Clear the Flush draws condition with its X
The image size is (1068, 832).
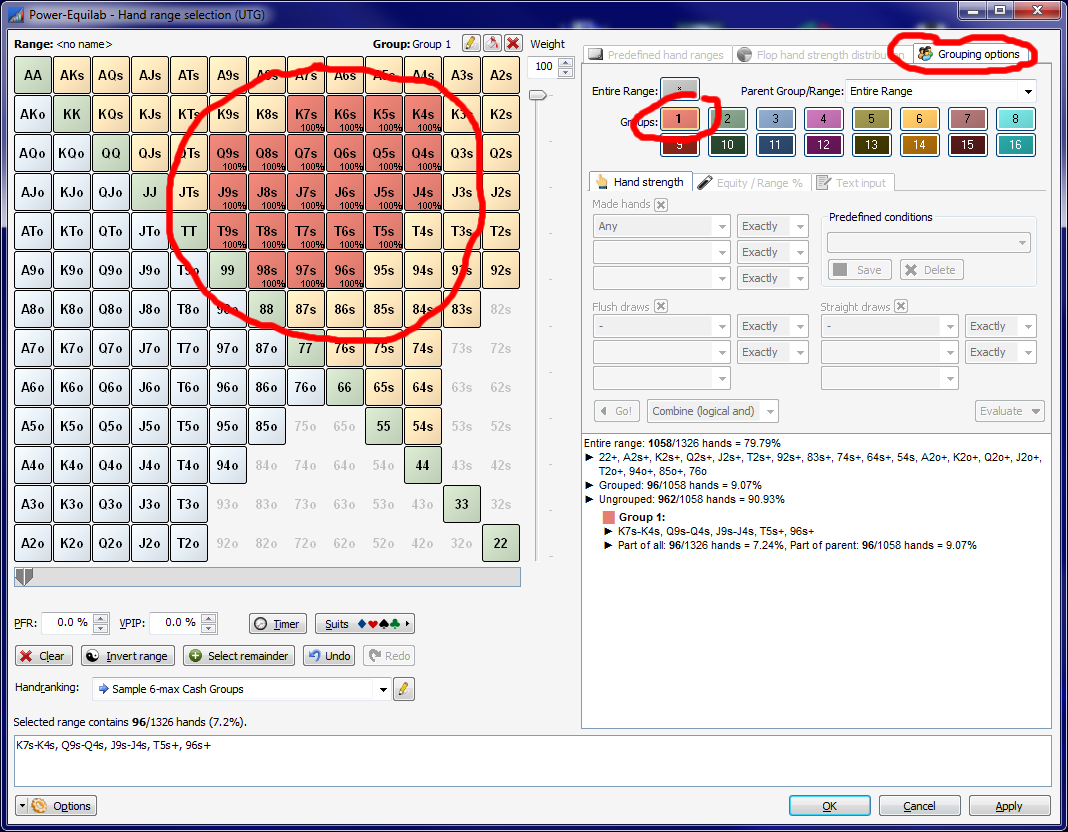coord(661,306)
